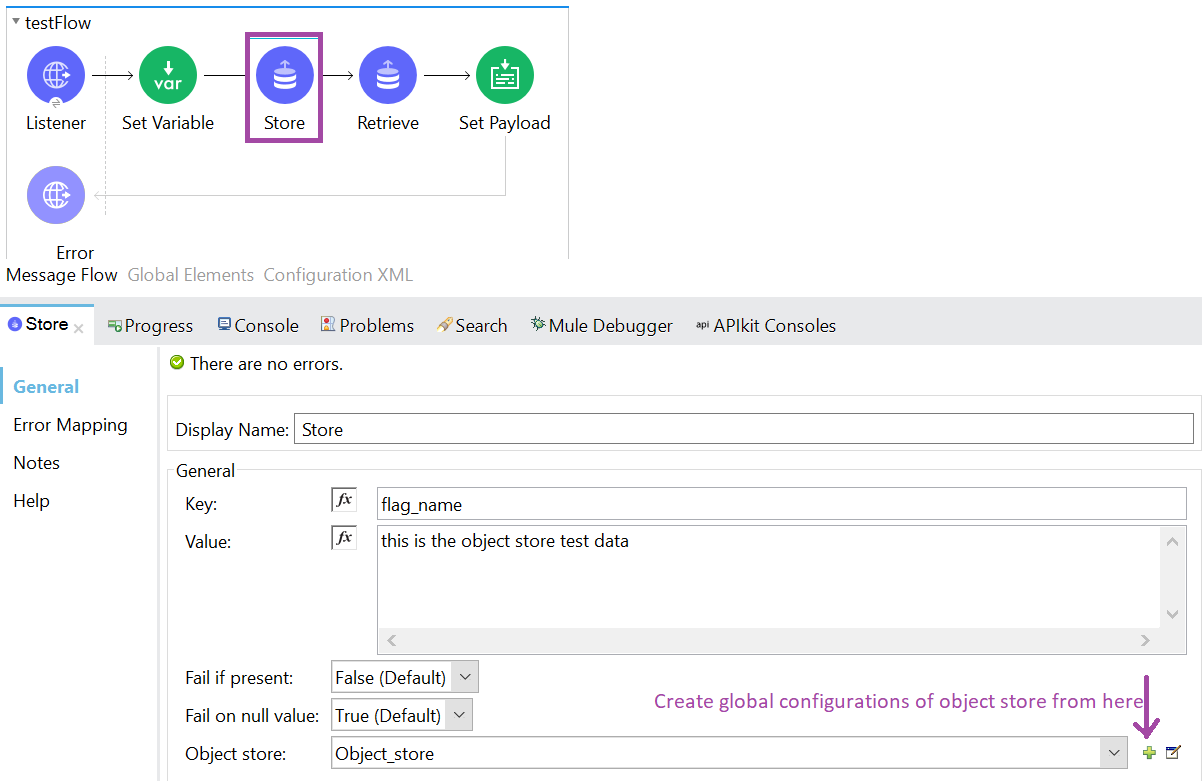Viewport: 1202px width, 781px height.
Task: Switch to Configuration XML view
Action: pyautogui.click(x=338, y=275)
